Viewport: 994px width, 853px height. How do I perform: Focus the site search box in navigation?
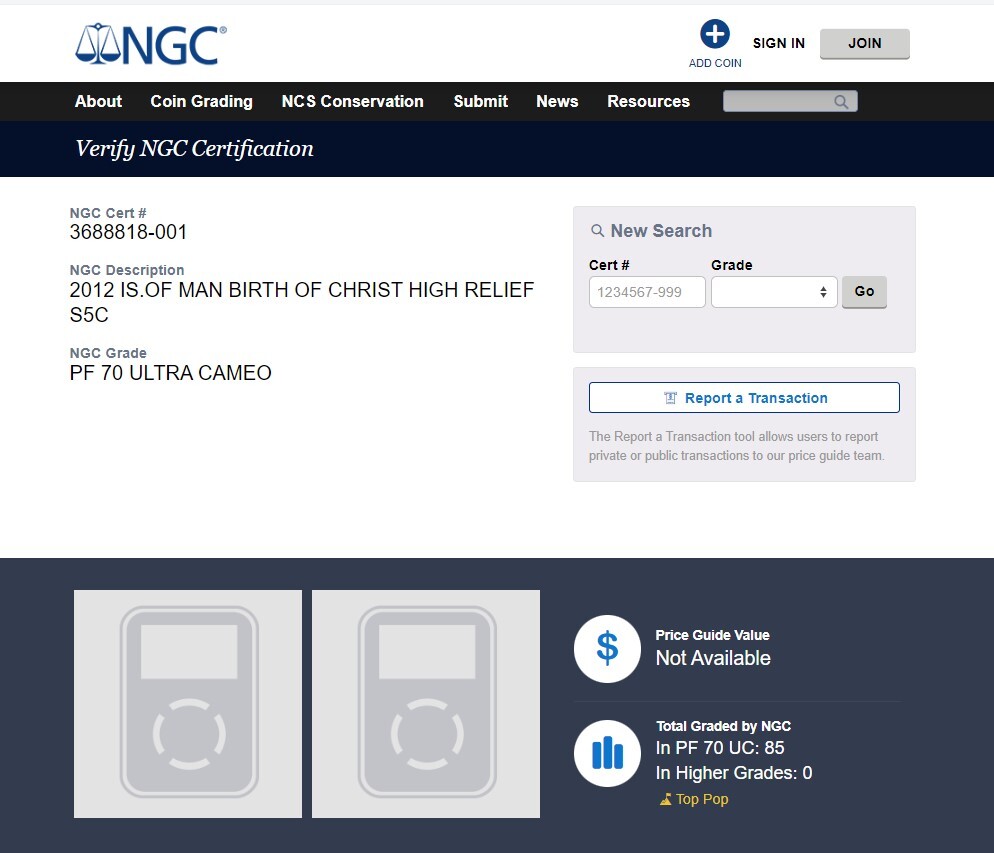click(x=790, y=101)
